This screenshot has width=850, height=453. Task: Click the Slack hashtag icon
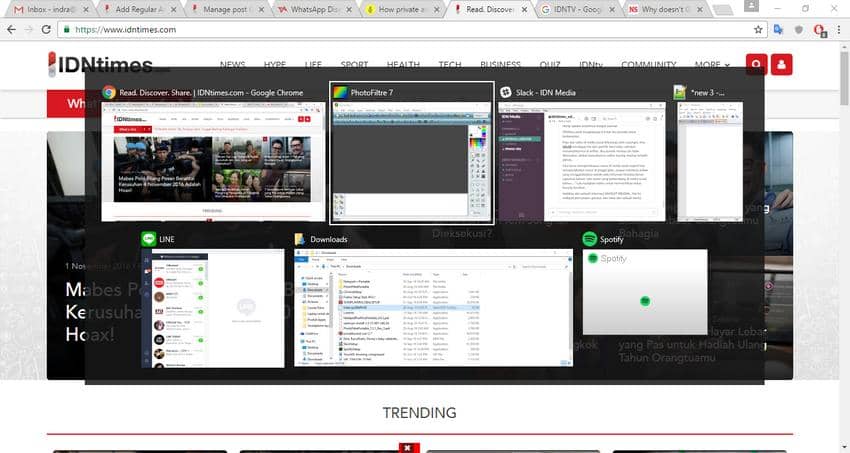[505, 92]
